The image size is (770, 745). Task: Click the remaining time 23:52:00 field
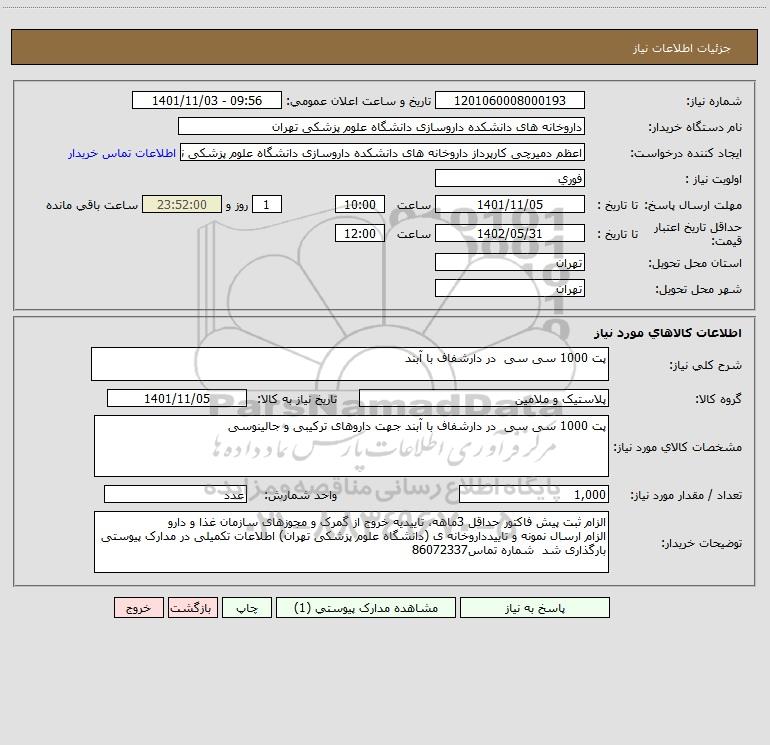[182, 204]
